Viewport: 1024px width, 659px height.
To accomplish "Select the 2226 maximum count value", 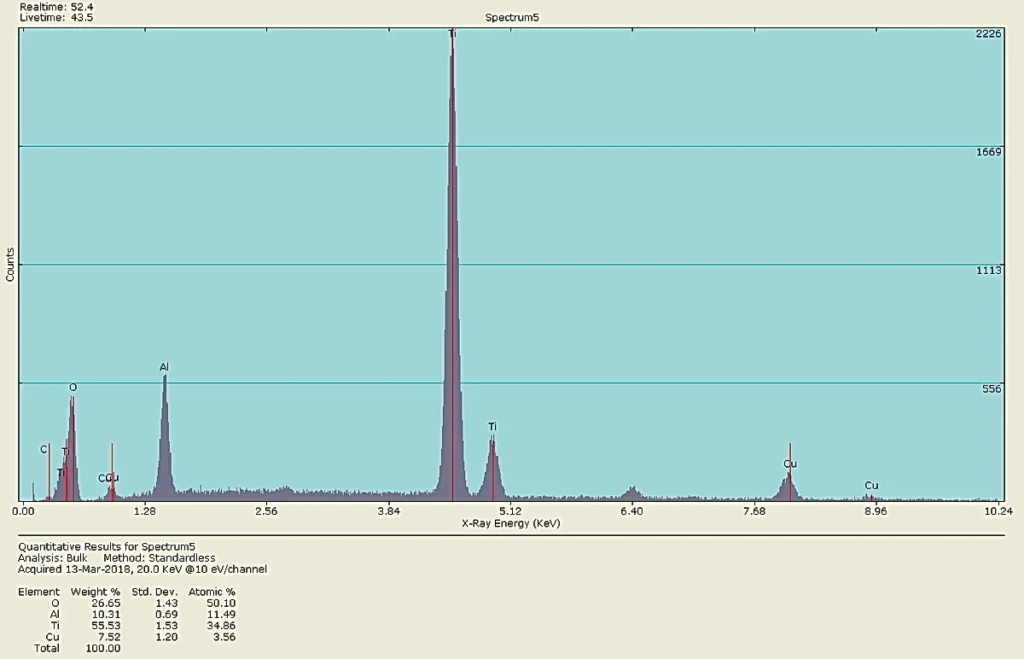I will click(x=987, y=34).
